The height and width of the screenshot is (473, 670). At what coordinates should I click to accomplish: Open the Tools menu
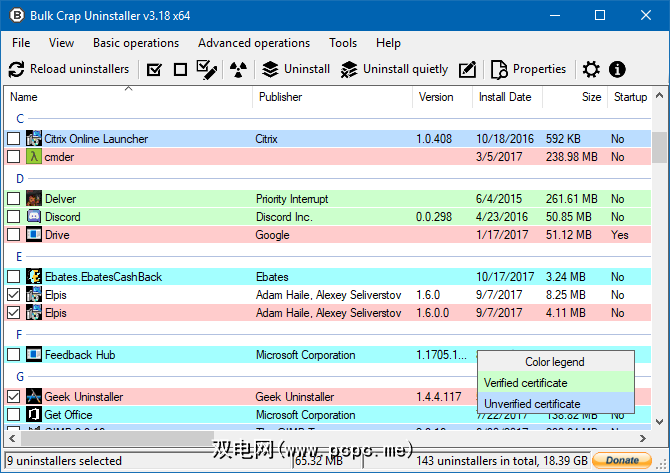(343, 43)
